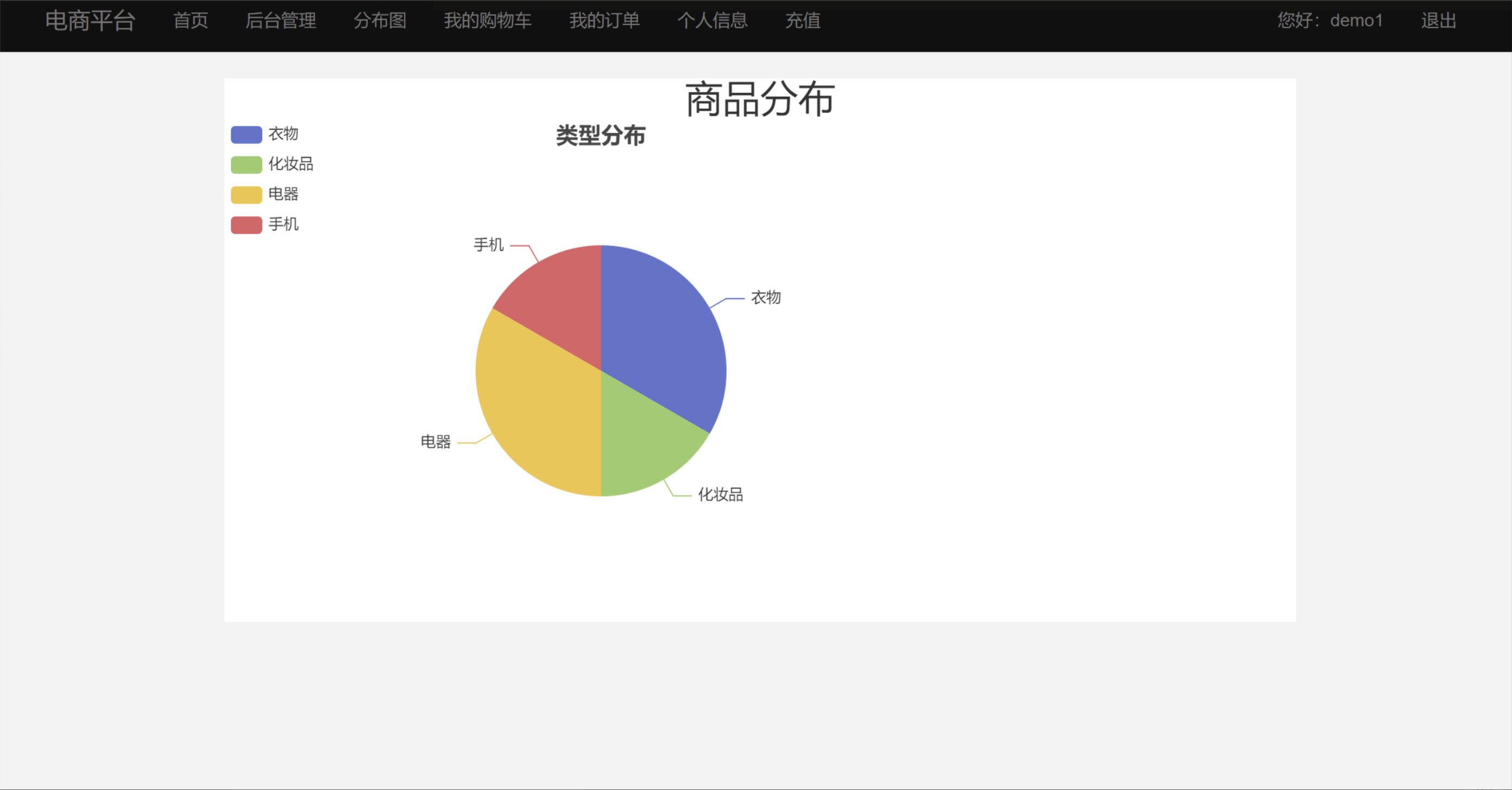
Task: Open 我的购物车
Action: pos(488,21)
